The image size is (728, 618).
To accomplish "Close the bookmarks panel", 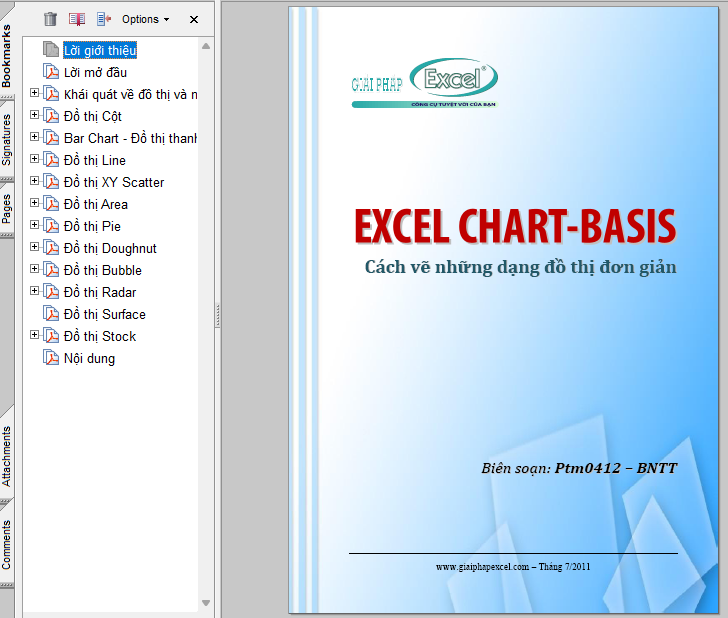I will pos(194,19).
